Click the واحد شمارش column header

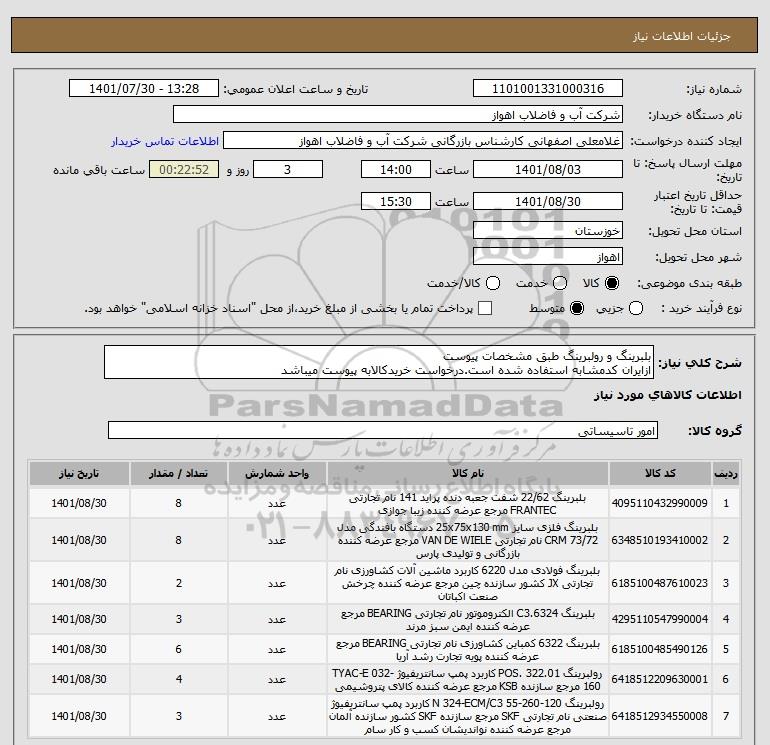[277, 473]
